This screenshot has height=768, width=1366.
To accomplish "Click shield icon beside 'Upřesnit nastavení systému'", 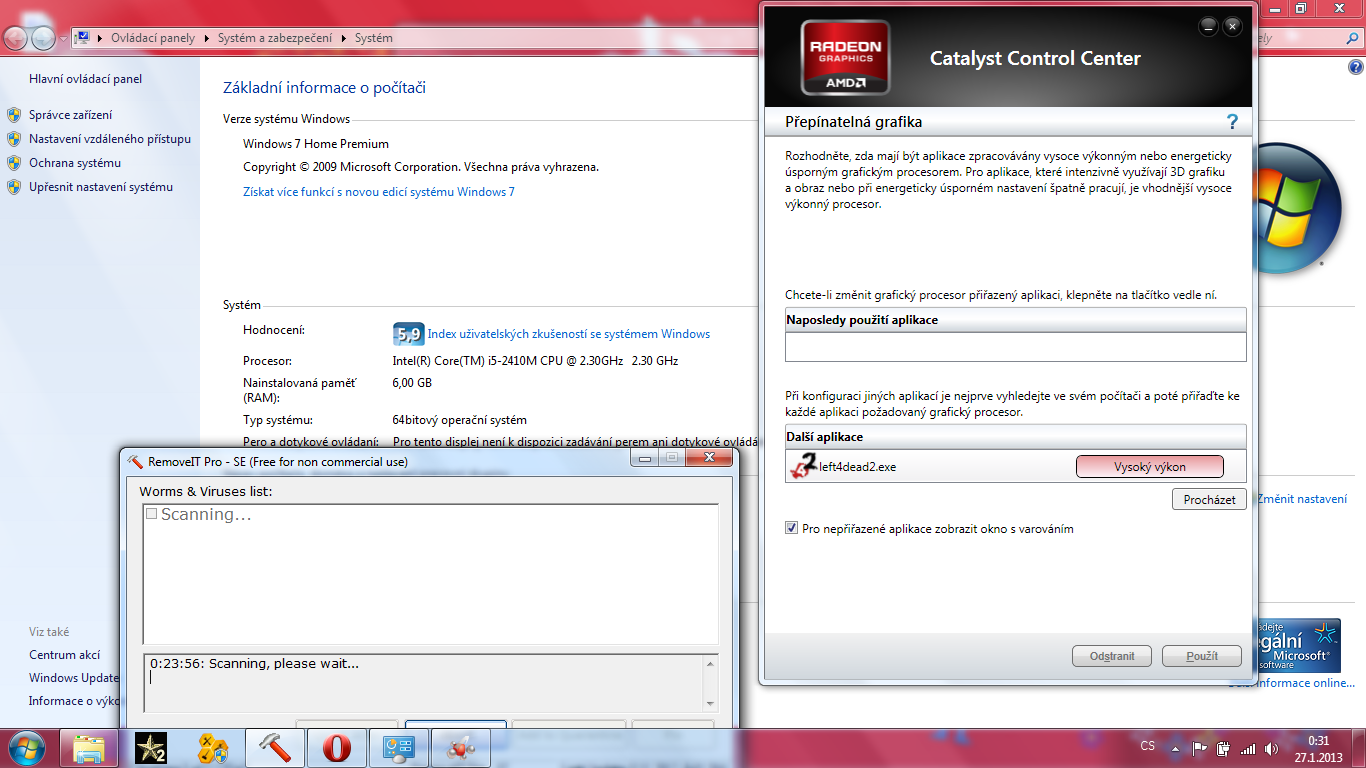I will point(14,187).
